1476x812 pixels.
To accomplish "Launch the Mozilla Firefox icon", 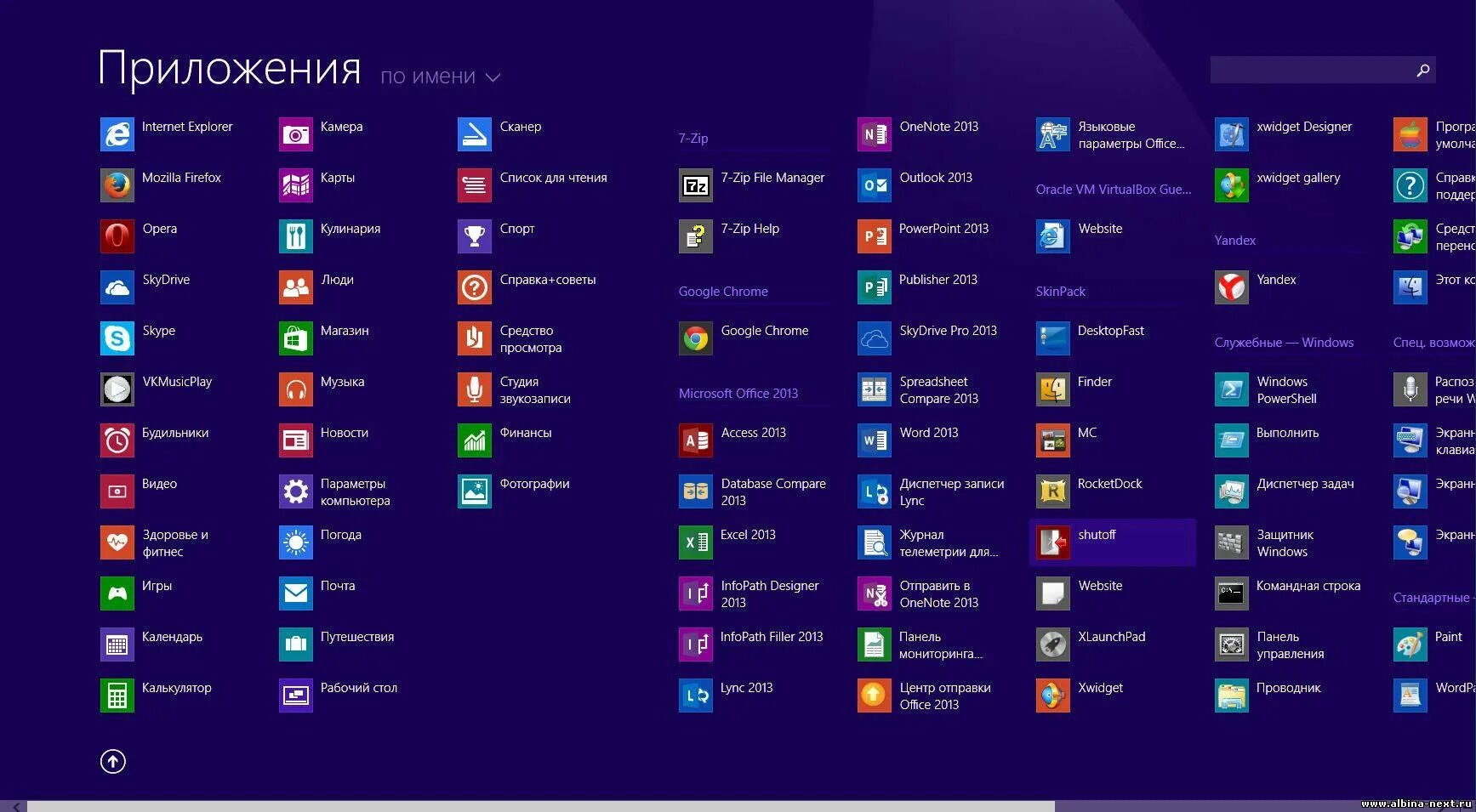I will coord(117,185).
